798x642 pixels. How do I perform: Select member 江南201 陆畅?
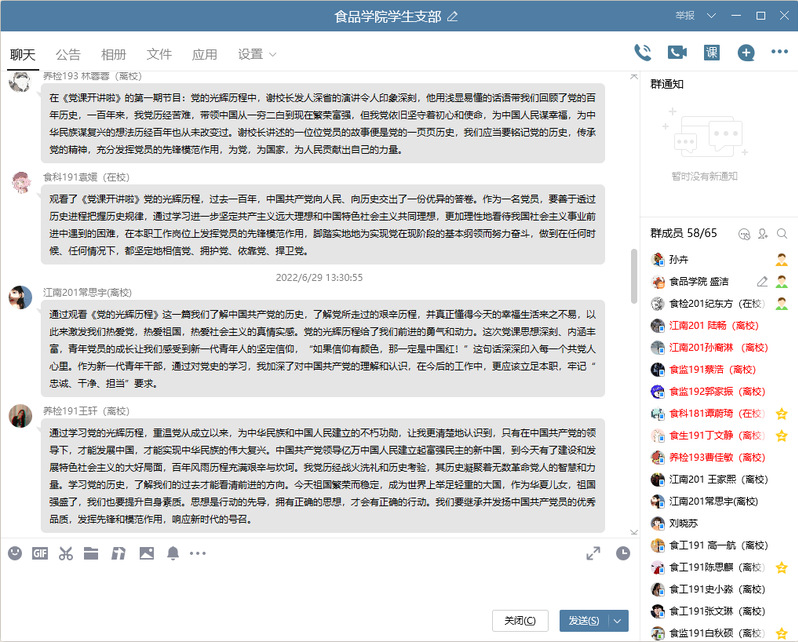coord(719,325)
